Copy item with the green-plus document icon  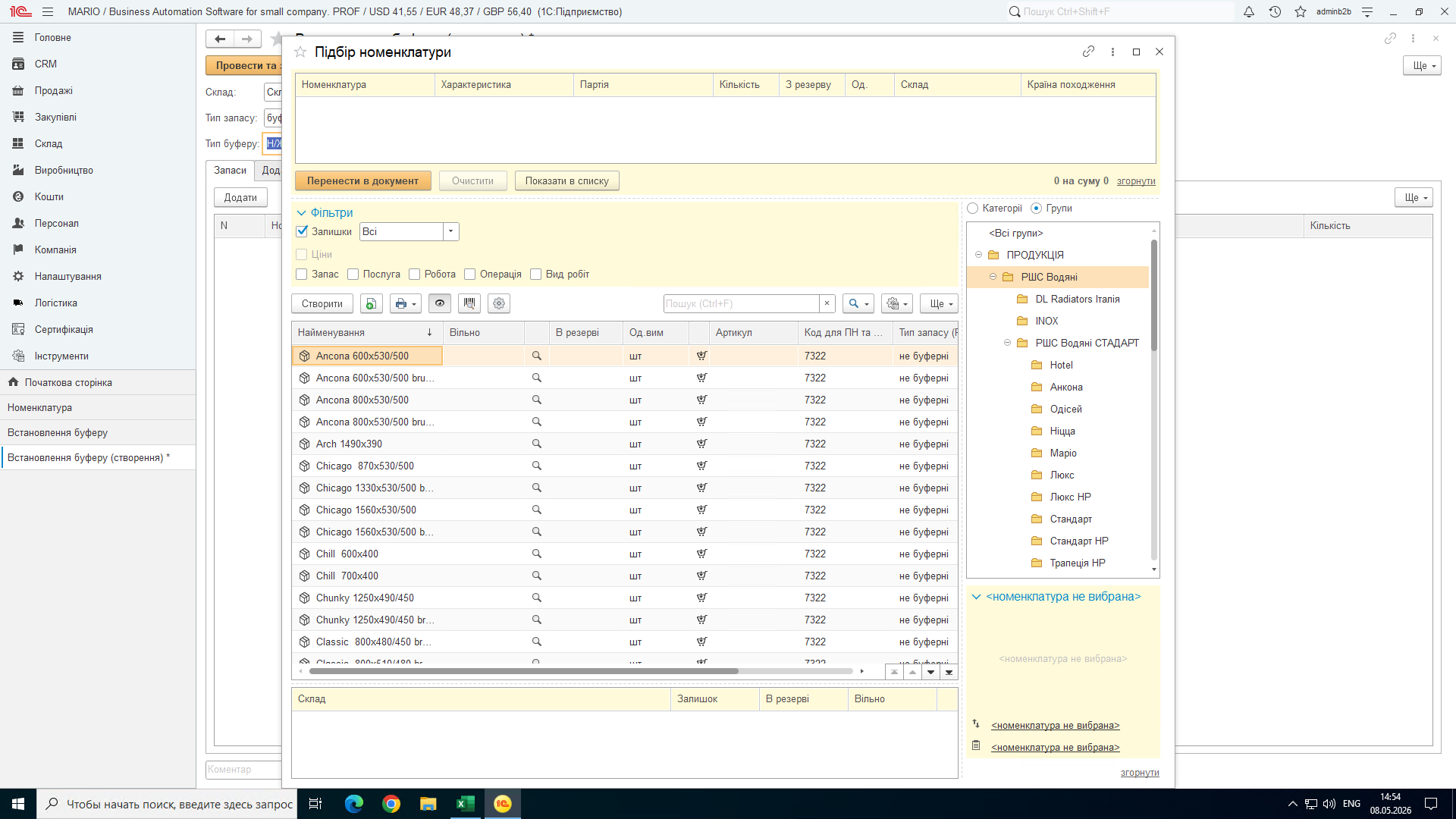click(371, 303)
